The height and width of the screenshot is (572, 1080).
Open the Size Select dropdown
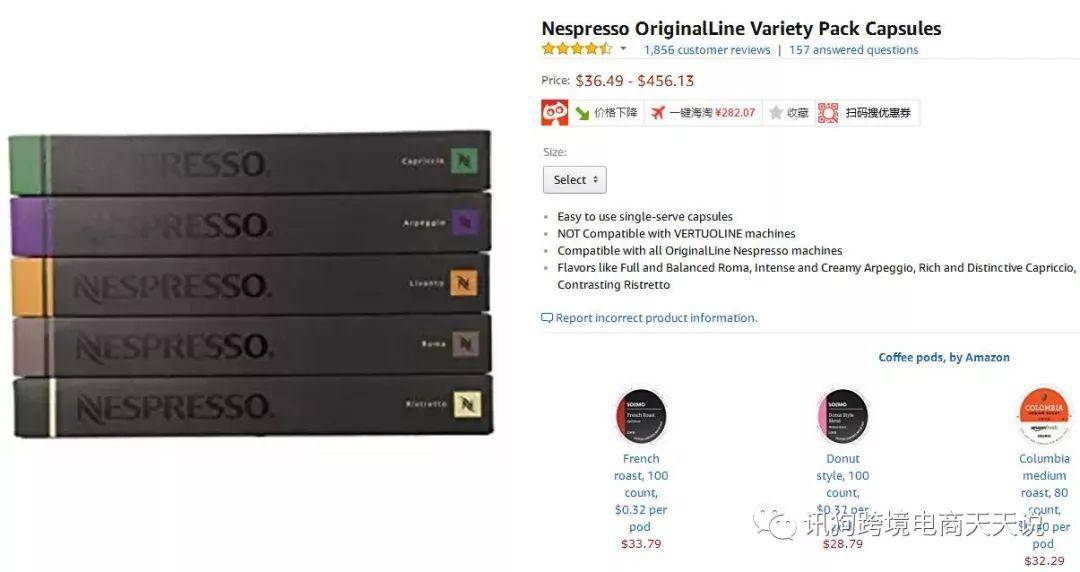[574, 180]
